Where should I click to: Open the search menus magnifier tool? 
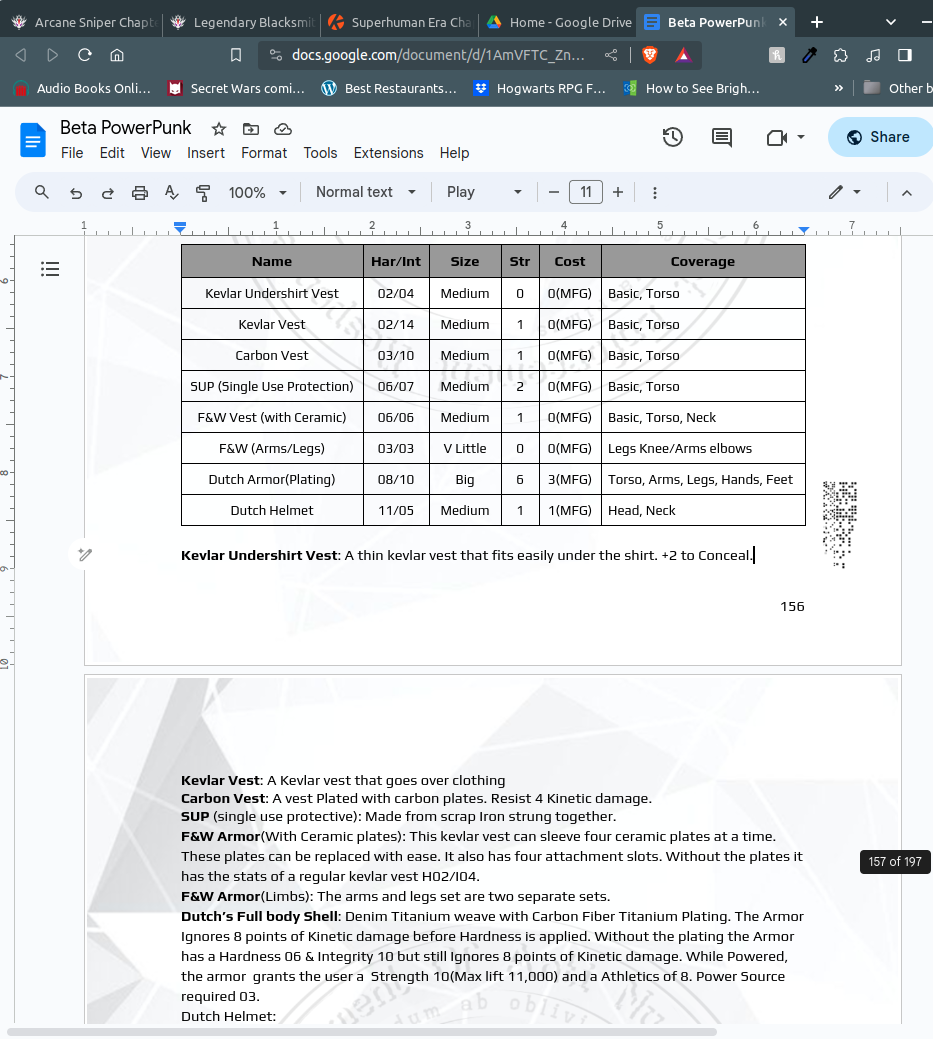coord(42,192)
